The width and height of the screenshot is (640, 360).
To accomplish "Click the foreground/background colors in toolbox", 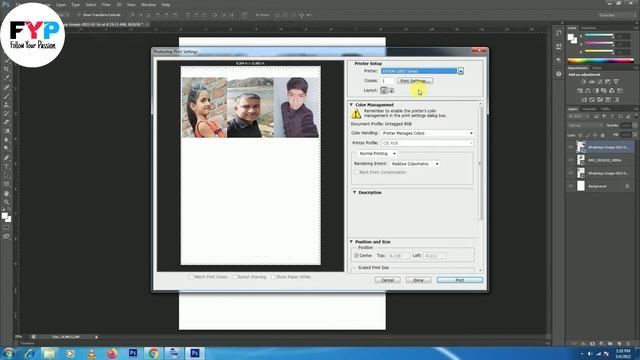I will point(6,217).
